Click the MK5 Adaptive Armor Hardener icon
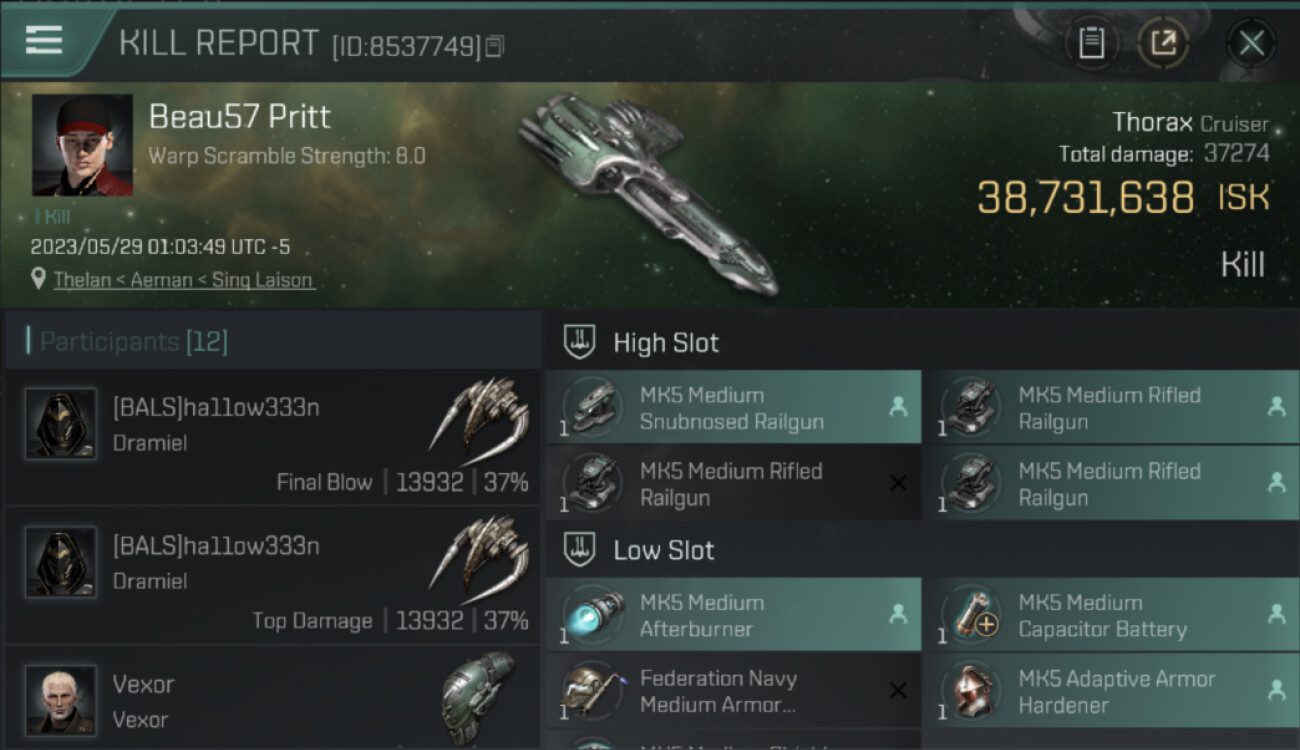Screen dimensions: 1300x750 (x=972, y=691)
